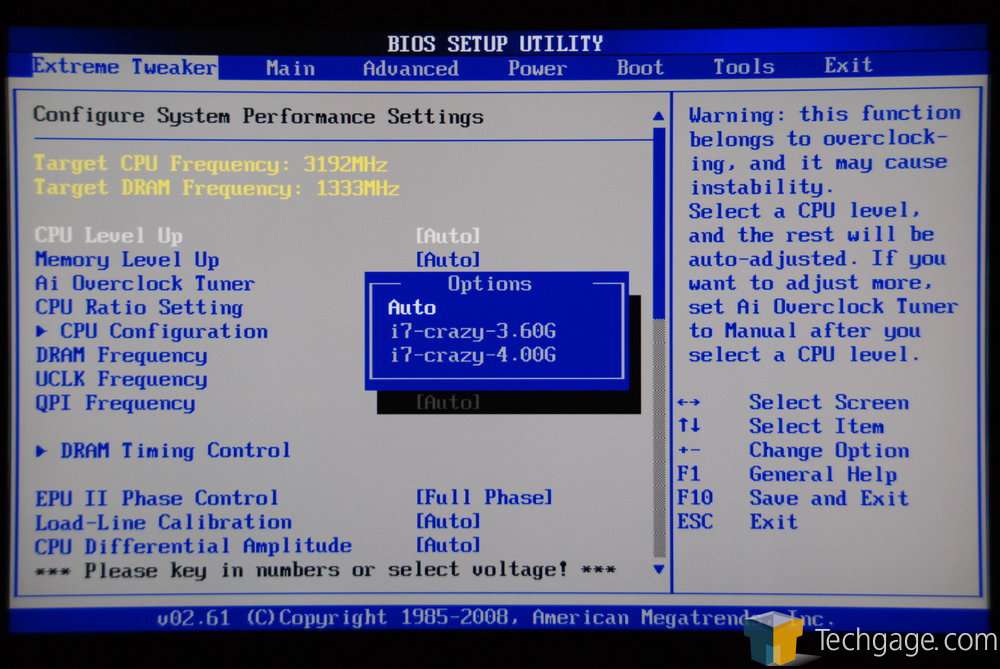Select the i7-crazy-4.00G option
Image resolution: width=1000 pixels, height=669 pixels.
pyautogui.click(x=473, y=355)
